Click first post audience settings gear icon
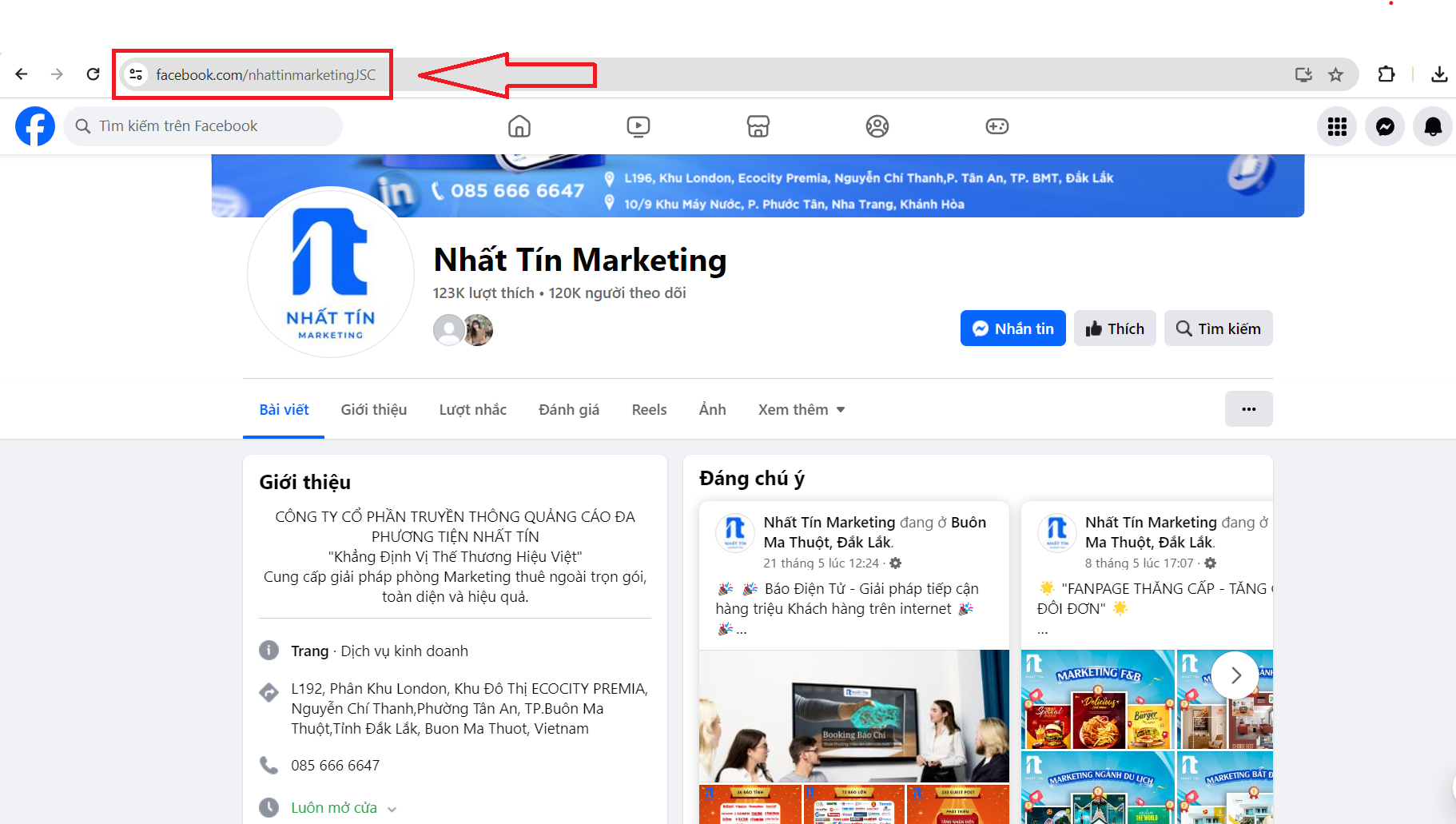 896,563
